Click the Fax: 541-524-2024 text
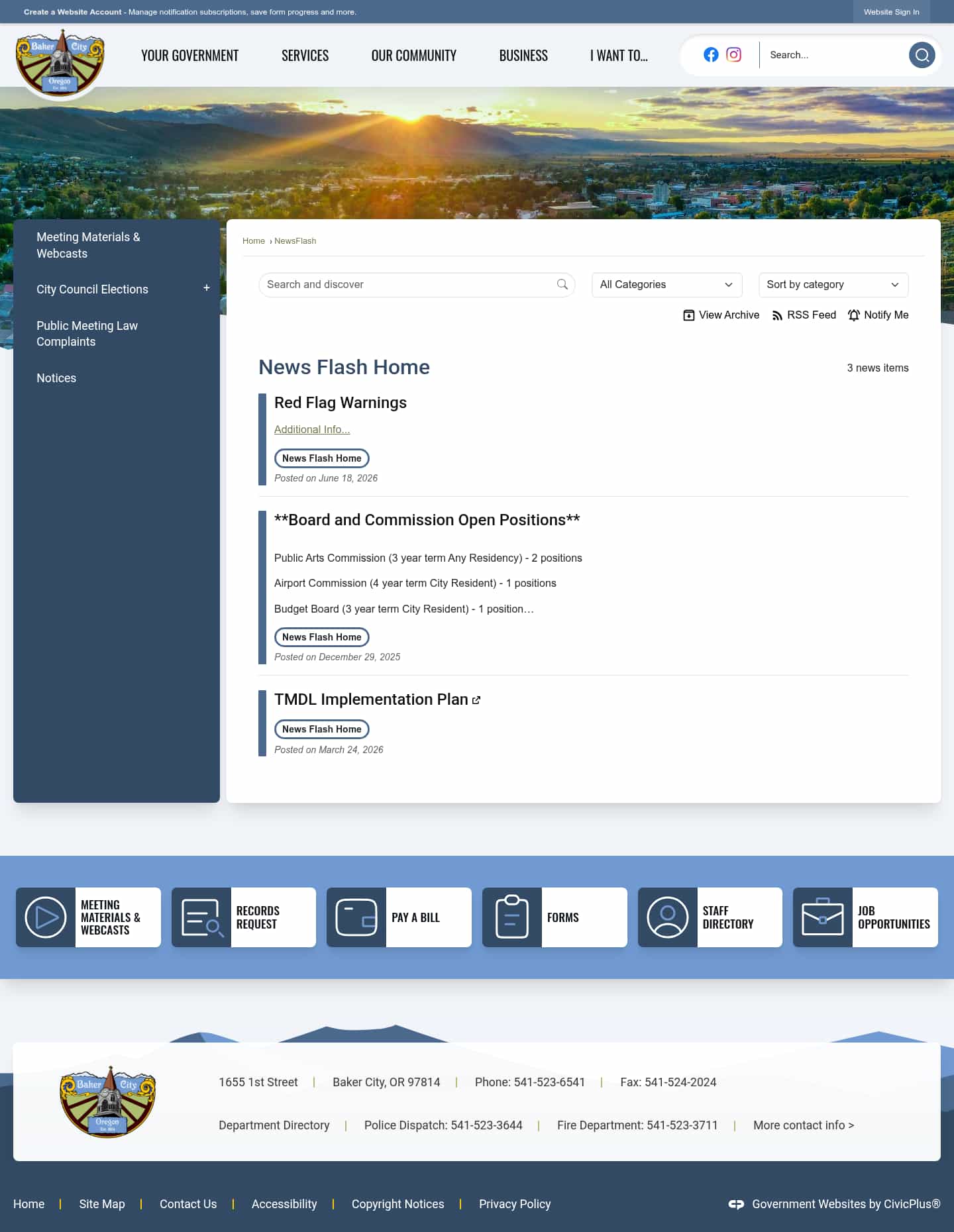The width and height of the screenshot is (954, 1232). click(x=668, y=1082)
